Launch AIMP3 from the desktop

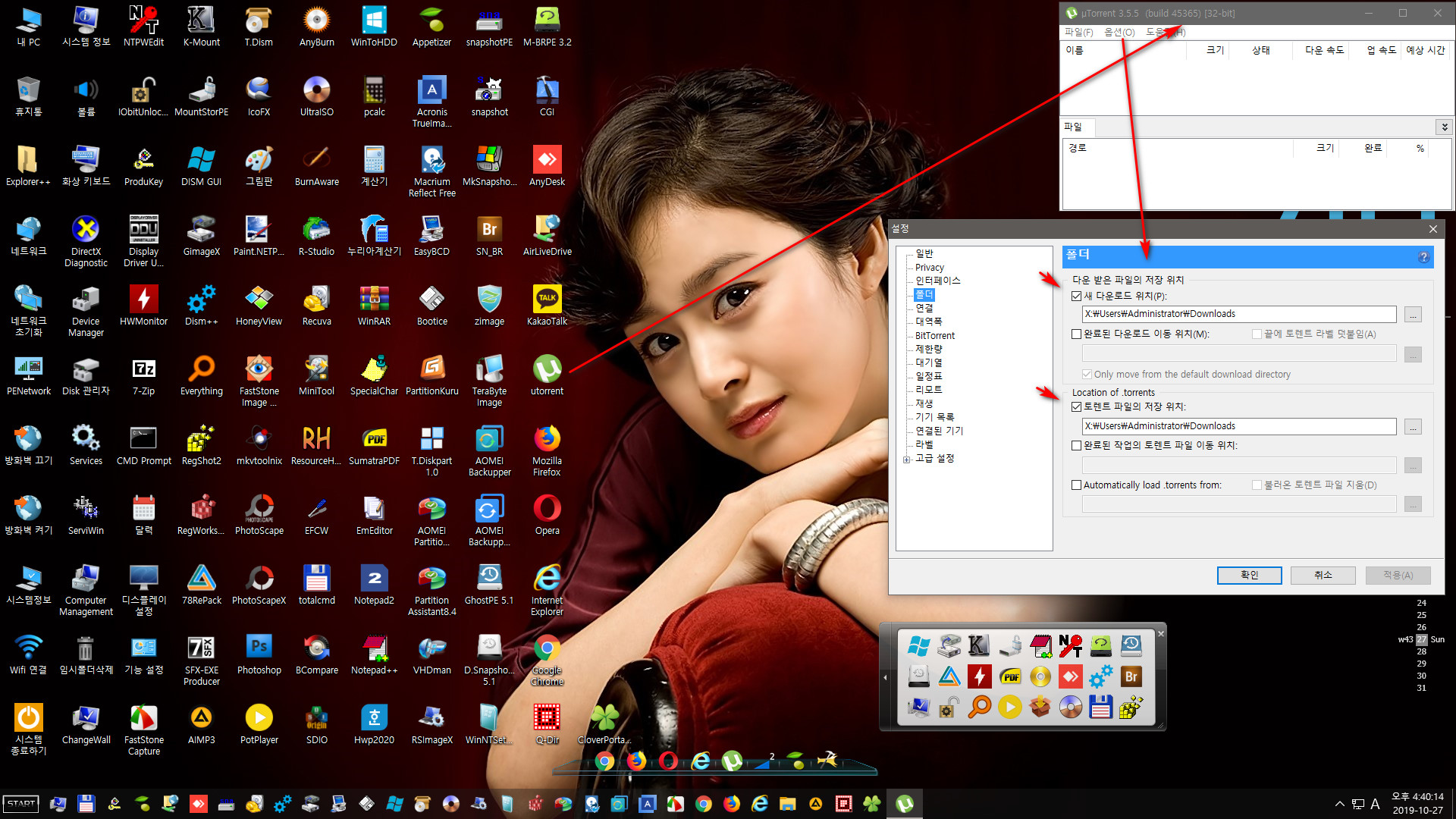tap(202, 724)
